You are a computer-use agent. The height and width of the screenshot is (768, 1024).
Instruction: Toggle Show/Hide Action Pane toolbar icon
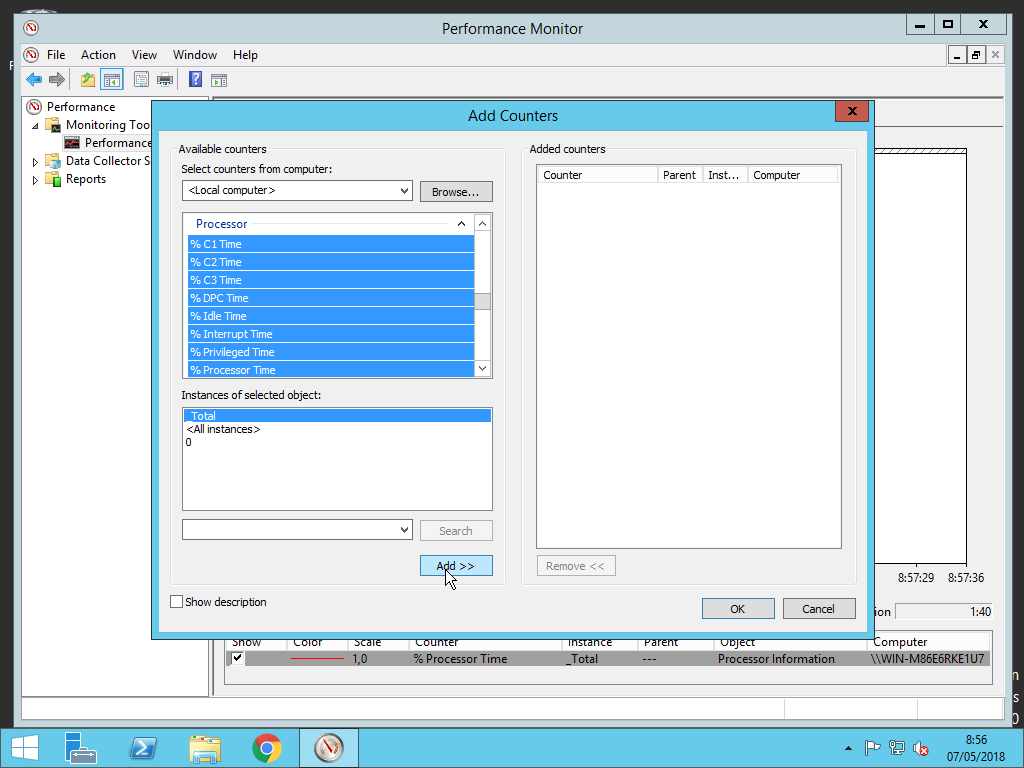(x=219, y=80)
